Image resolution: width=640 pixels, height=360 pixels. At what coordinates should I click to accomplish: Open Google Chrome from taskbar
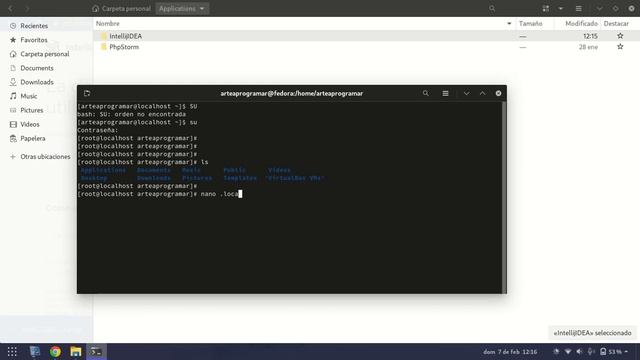coord(55,351)
